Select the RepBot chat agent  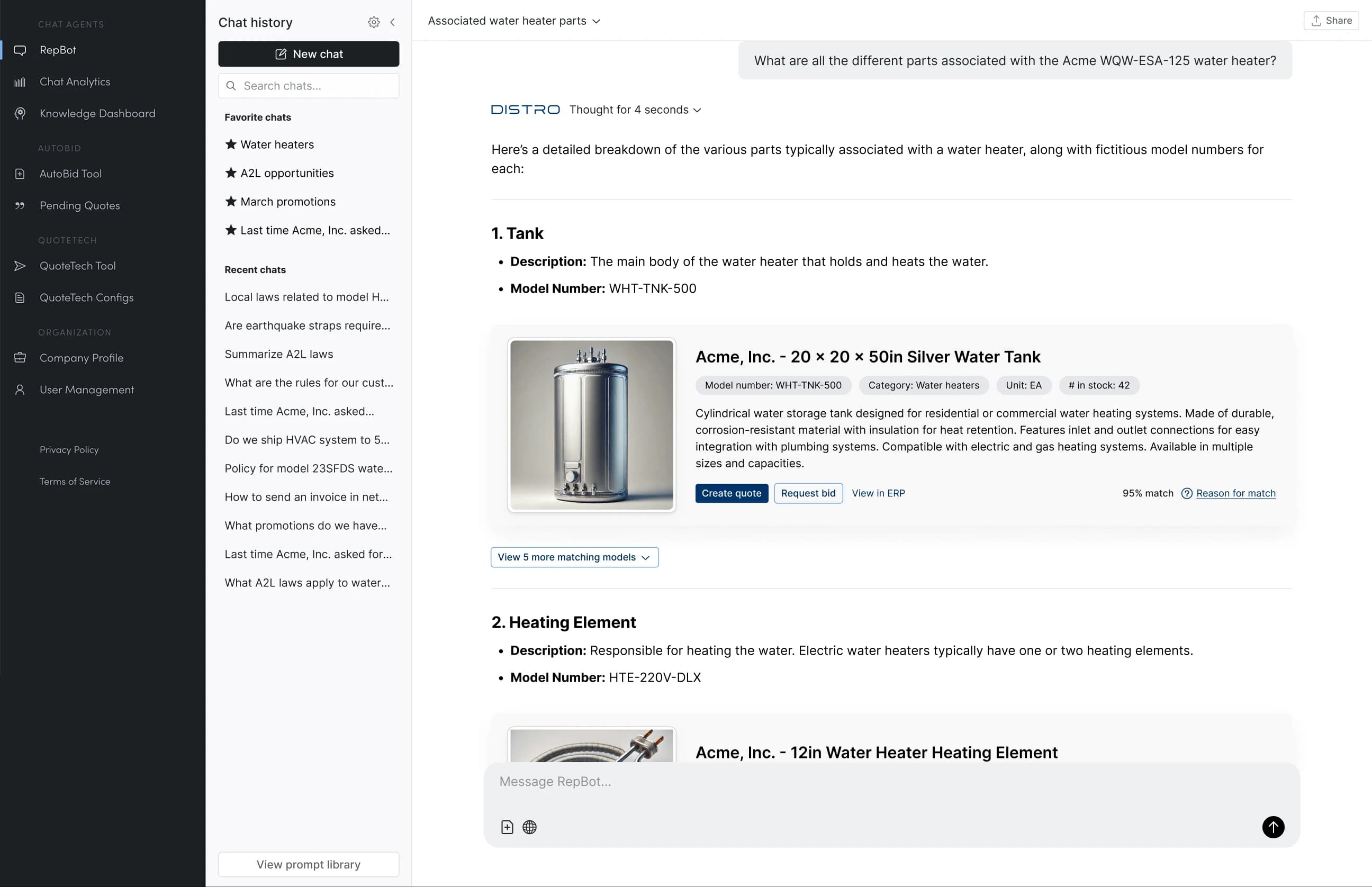[x=58, y=50]
